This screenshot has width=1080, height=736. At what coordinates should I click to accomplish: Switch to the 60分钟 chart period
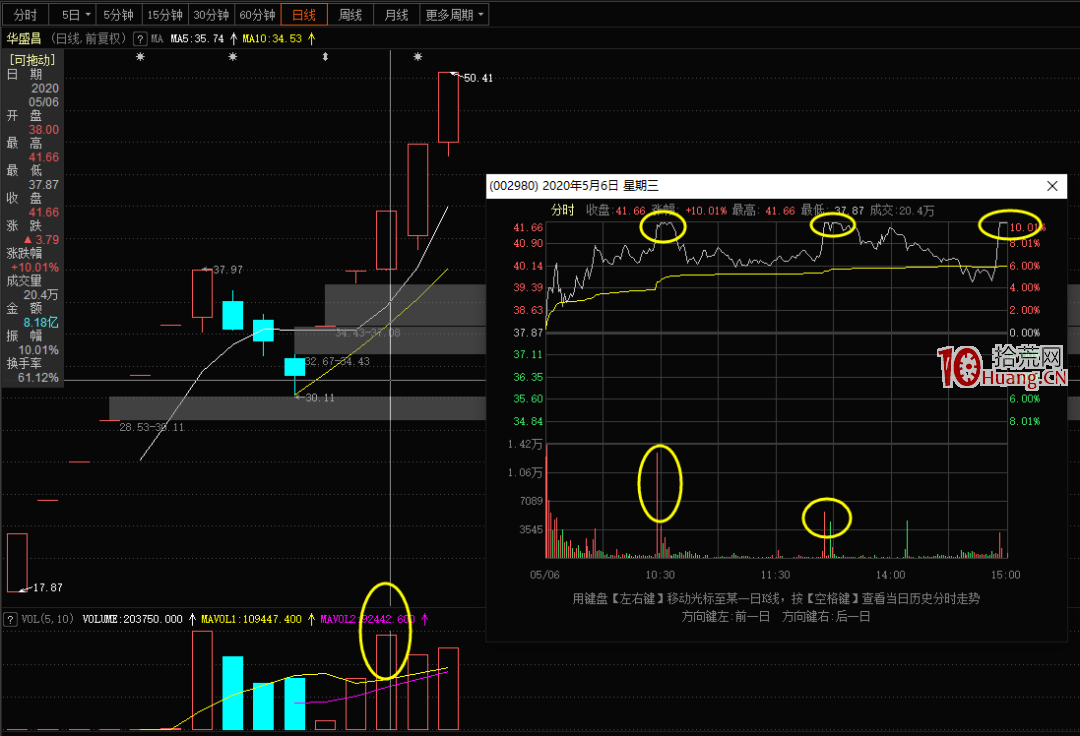[x=257, y=14]
